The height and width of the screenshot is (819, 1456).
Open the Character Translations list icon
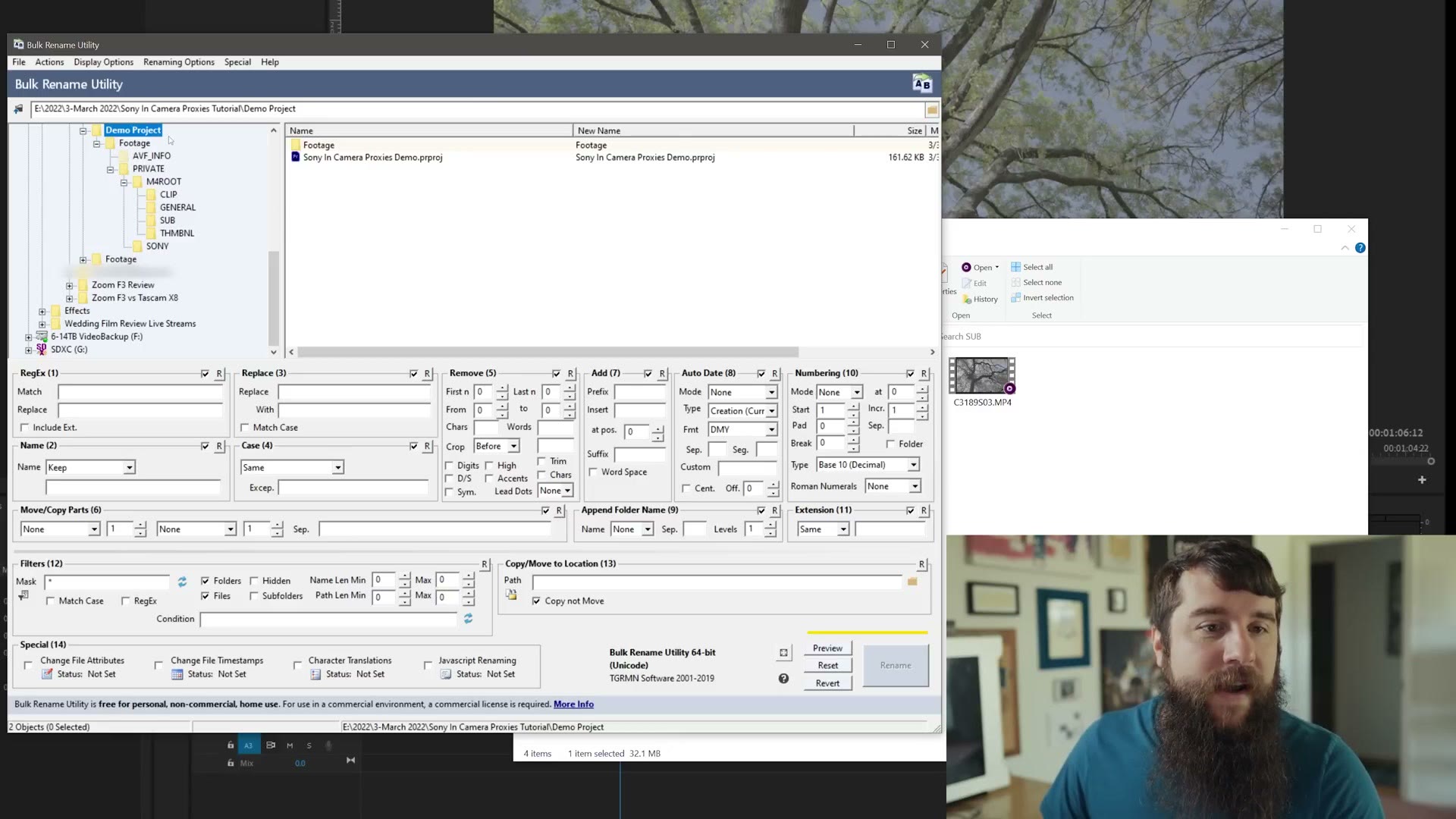pos(315,674)
